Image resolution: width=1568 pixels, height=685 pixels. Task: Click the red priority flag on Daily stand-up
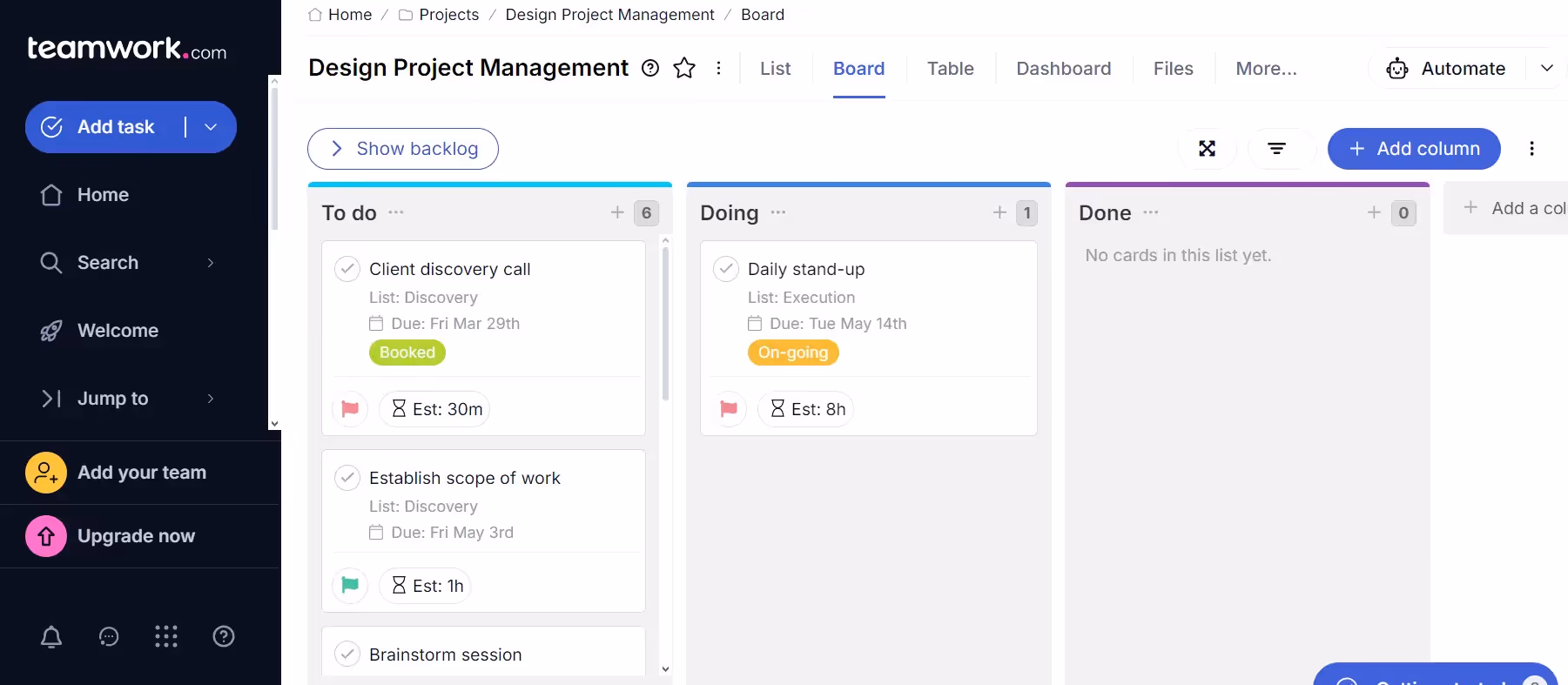[729, 409]
